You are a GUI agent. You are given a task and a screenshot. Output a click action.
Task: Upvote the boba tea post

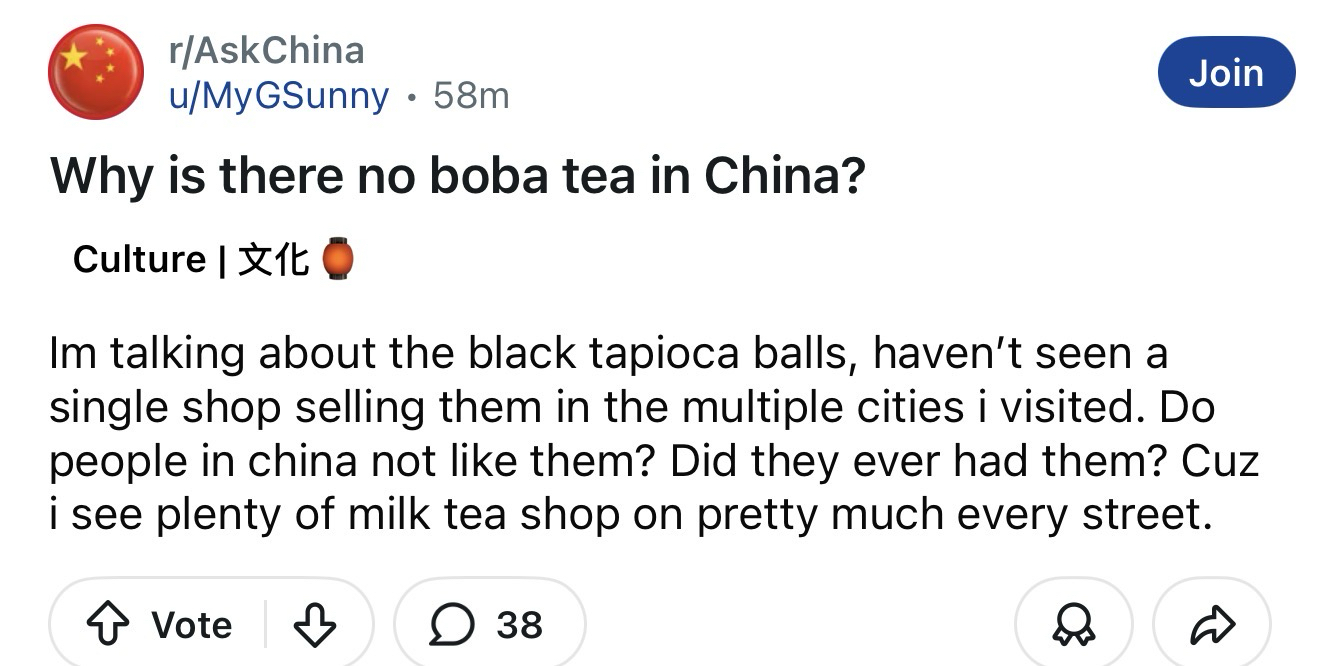(x=108, y=625)
